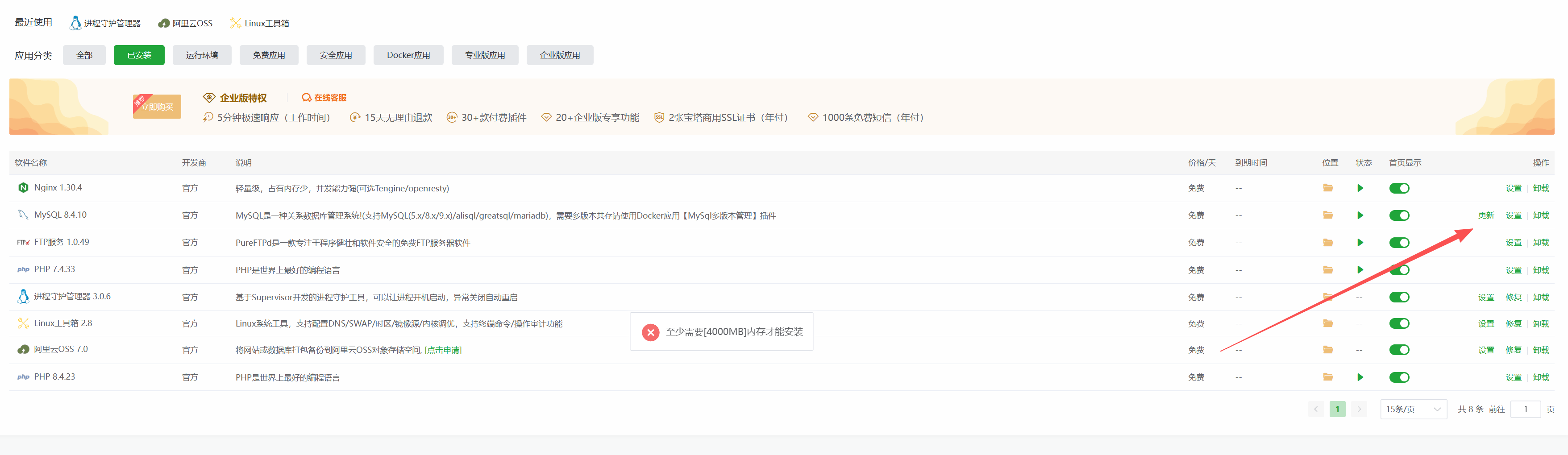Toggle 阿里云OSS homepage display switch
The width and height of the screenshot is (1568, 455).
pyautogui.click(x=1399, y=350)
